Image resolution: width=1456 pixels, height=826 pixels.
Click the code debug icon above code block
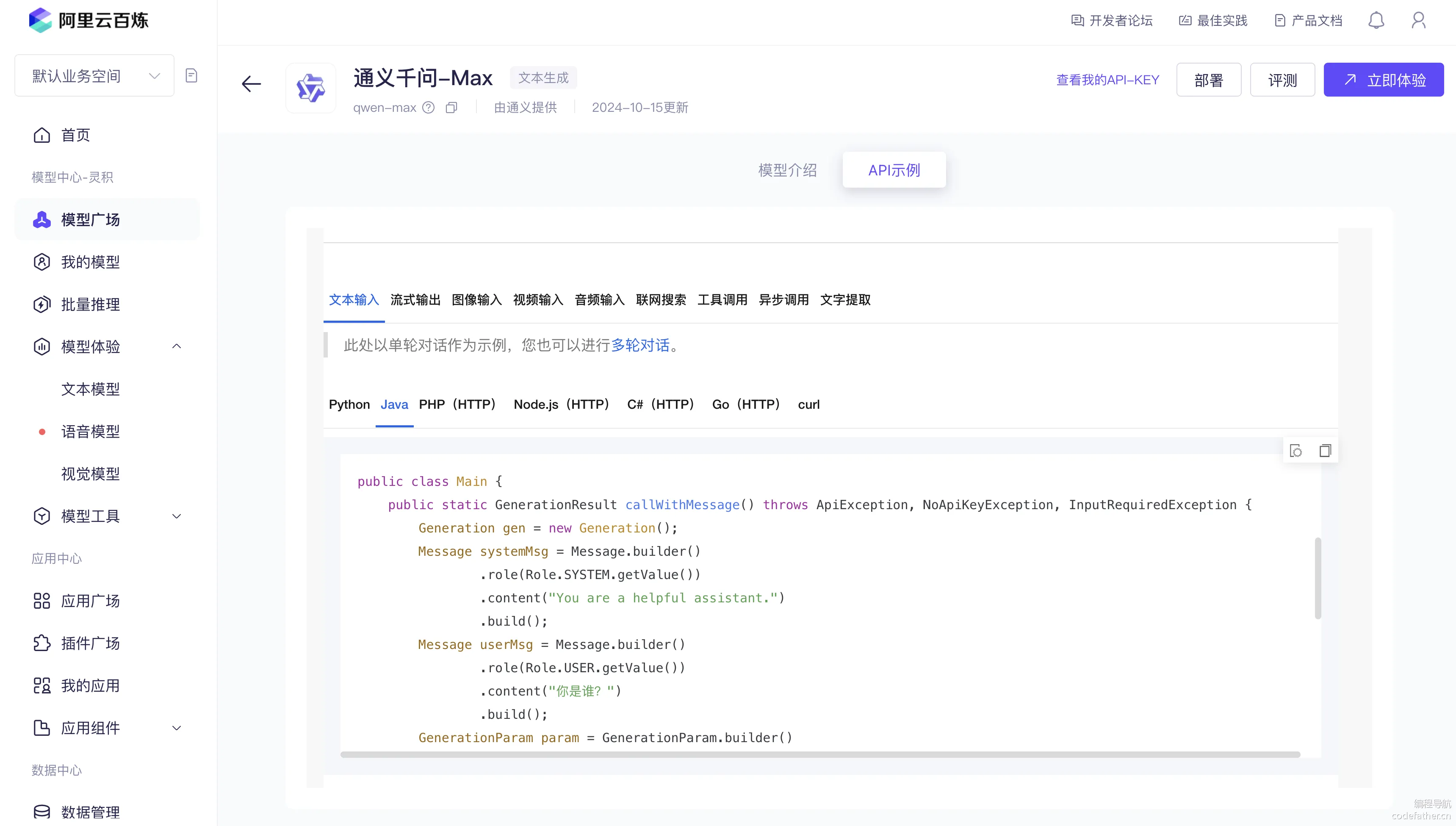[1296, 451]
